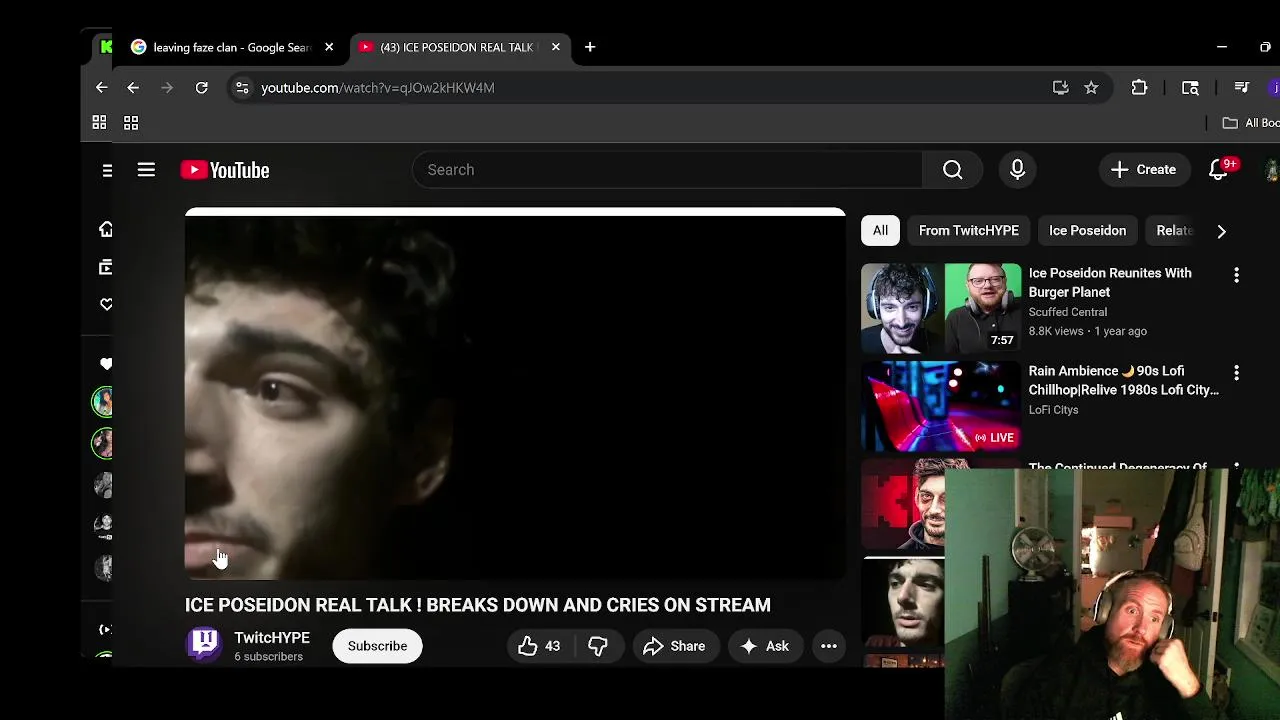
Task: Close the Google Search tab
Action: (329, 47)
